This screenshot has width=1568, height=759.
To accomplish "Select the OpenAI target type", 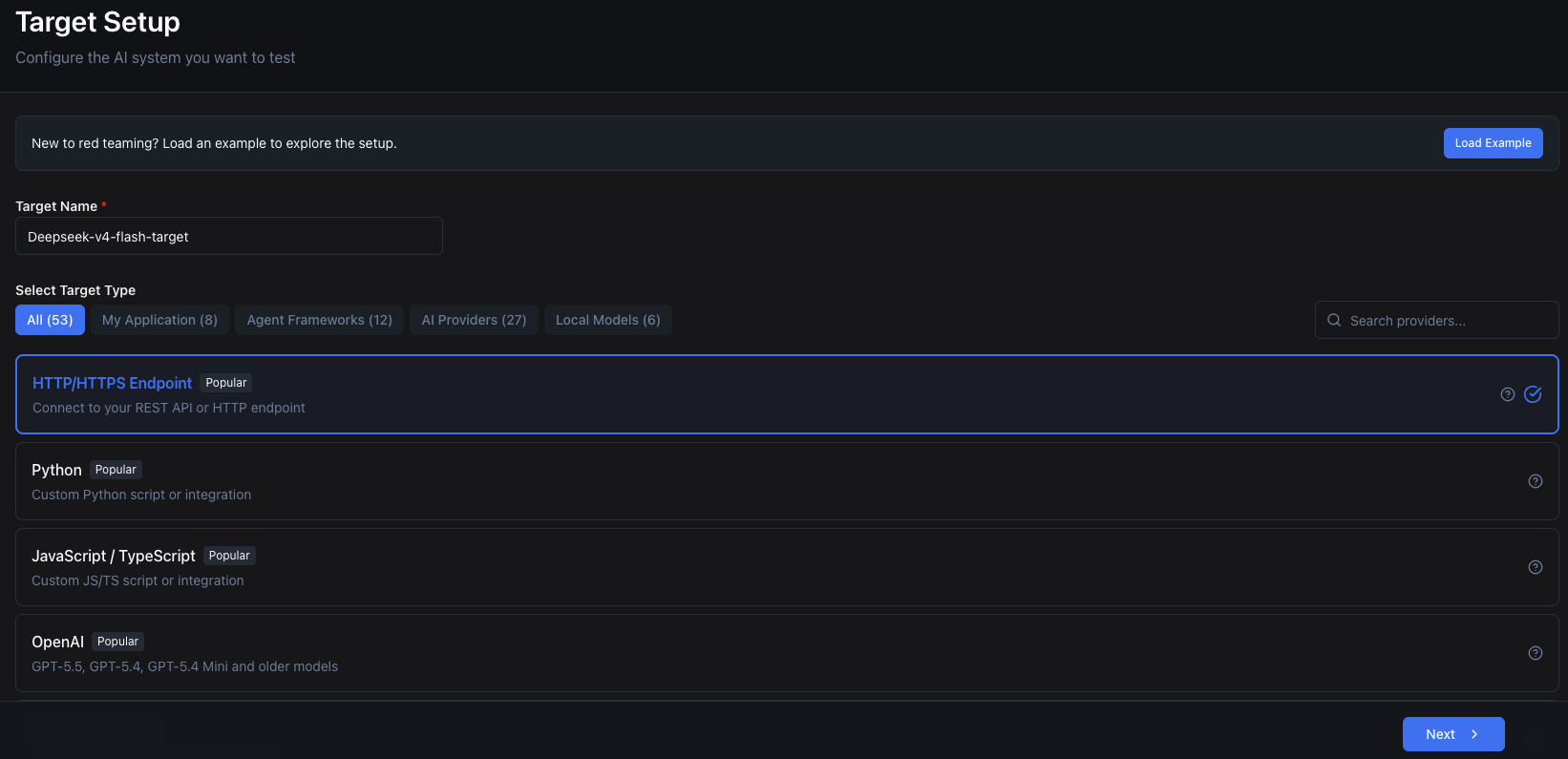I will pos(787,653).
